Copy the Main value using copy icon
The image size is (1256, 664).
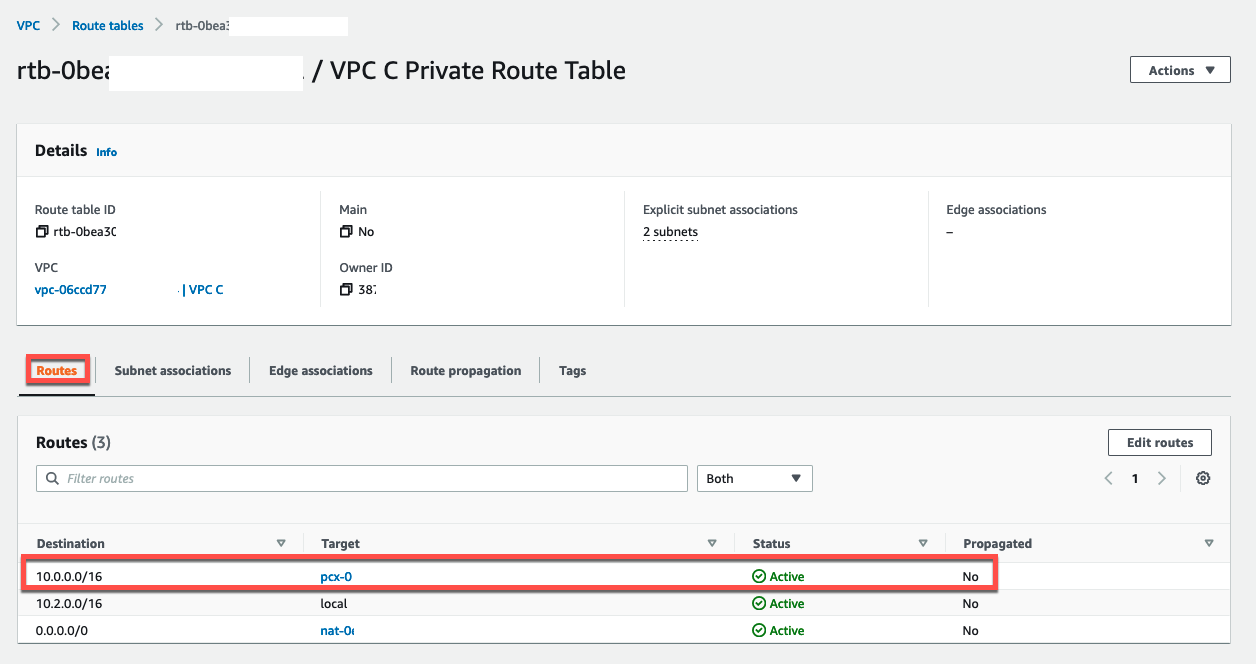point(346,232)
